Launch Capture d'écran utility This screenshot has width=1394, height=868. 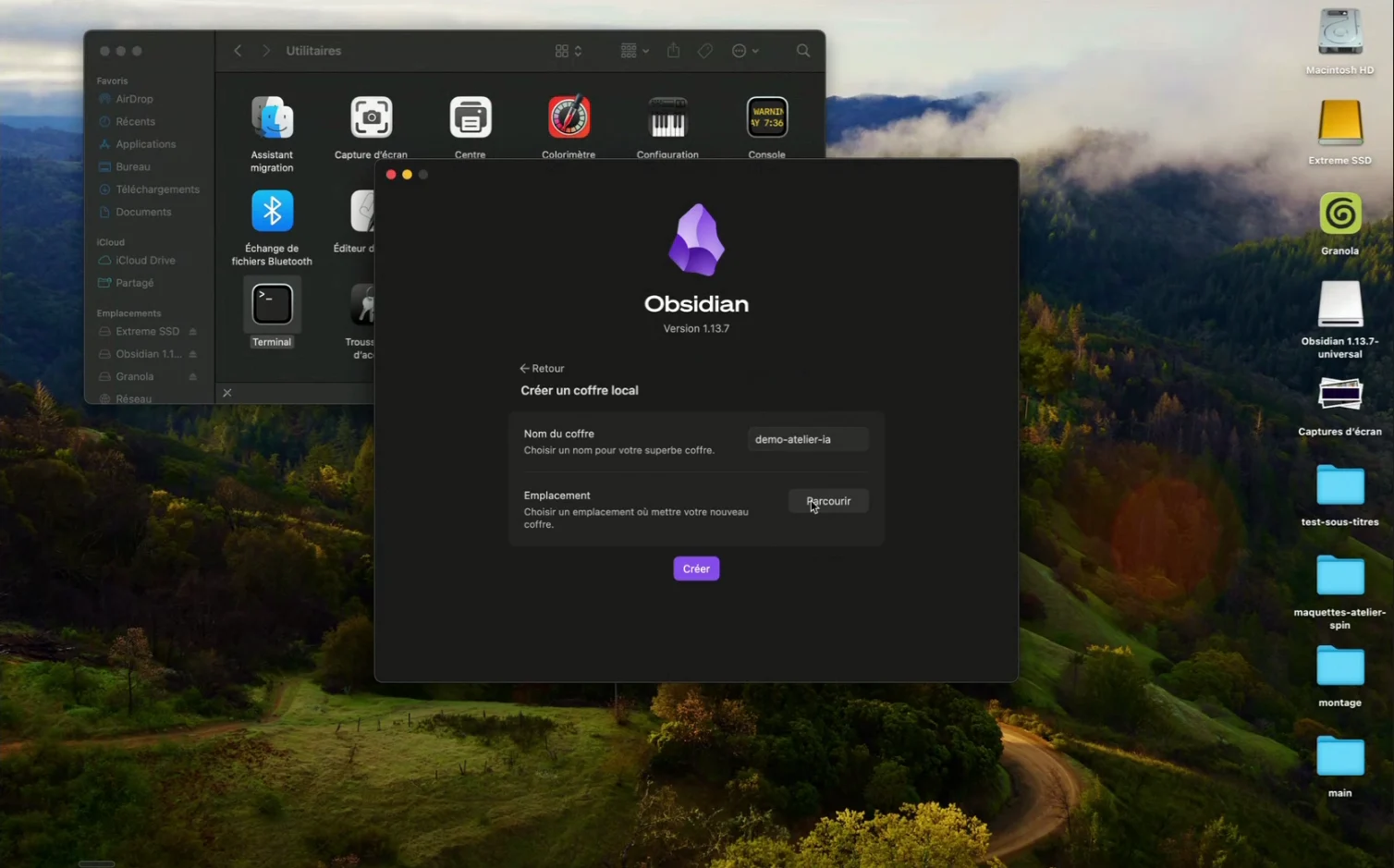371,117
